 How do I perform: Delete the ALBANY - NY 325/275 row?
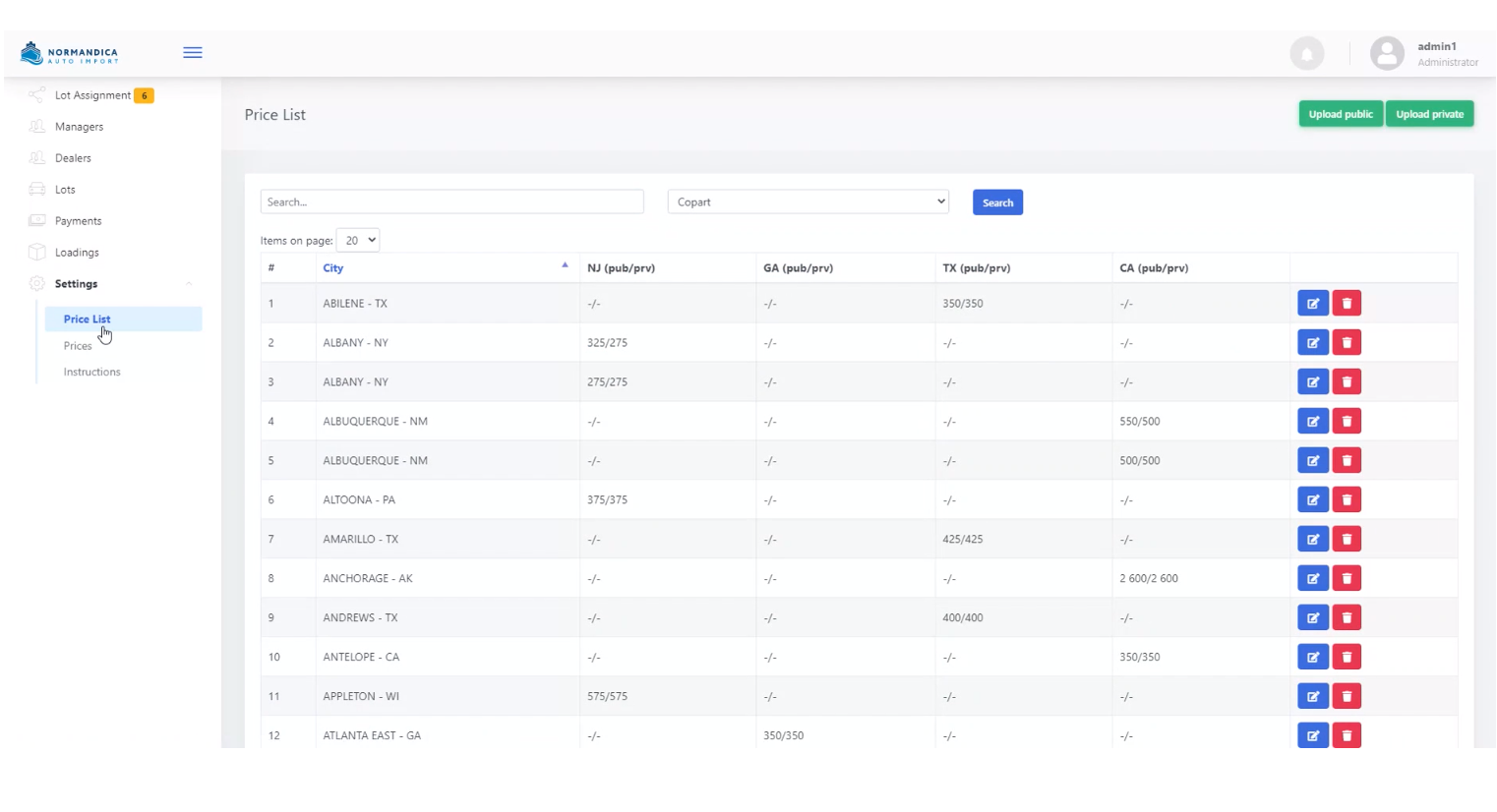(1347, 343)
